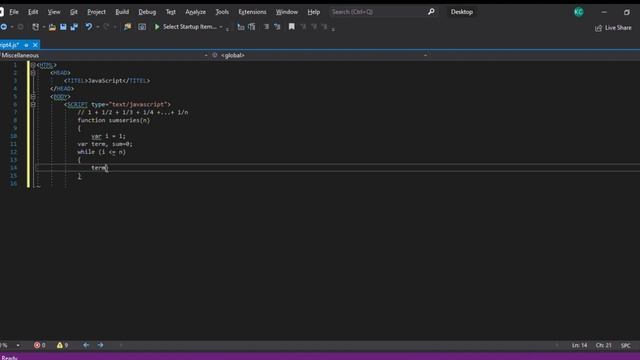Click the Ln: 14 status indicator

(x=579, y=345)
